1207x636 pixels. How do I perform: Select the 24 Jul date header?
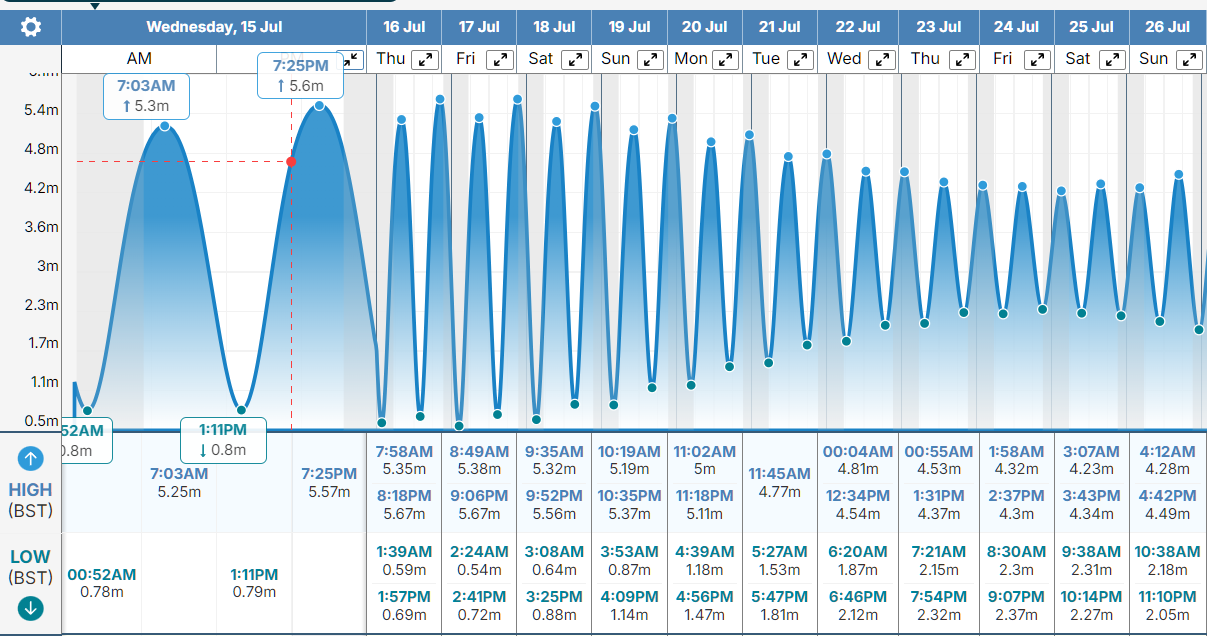[x=1016, y=27]
